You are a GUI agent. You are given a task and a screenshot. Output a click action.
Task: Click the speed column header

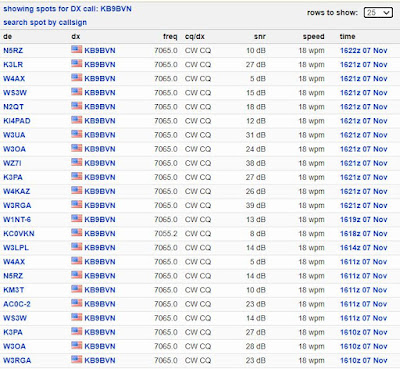[313, 37]
